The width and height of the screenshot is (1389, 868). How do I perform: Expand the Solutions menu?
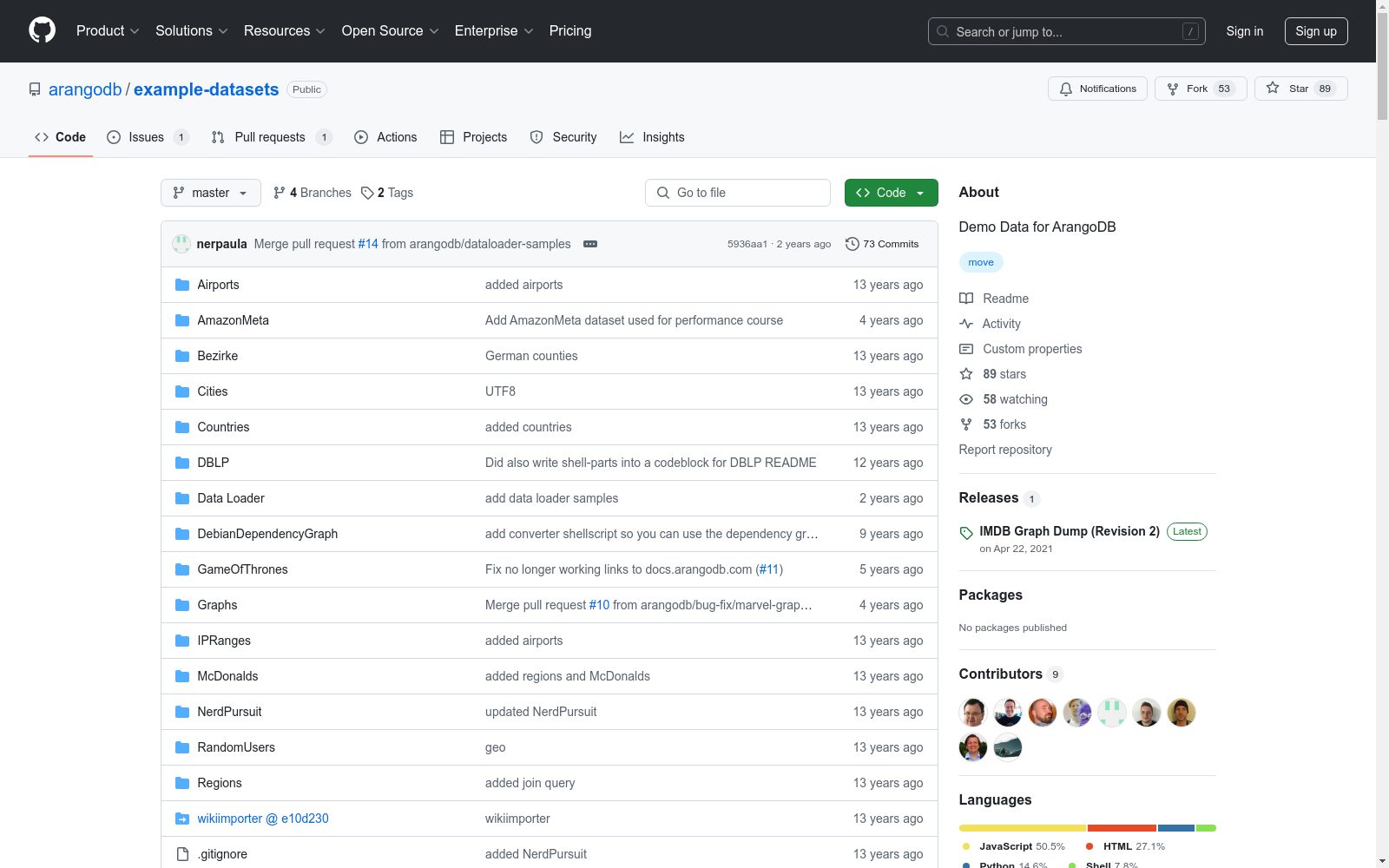pos(192,31)
